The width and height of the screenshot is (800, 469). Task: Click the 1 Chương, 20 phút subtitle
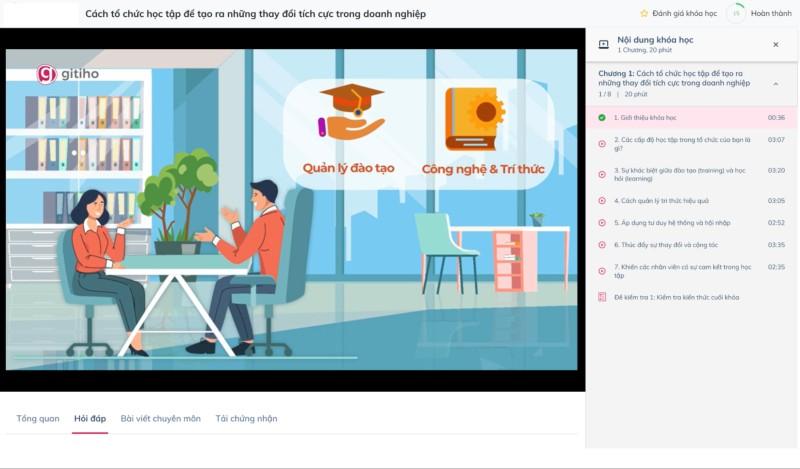coord(644,50)
